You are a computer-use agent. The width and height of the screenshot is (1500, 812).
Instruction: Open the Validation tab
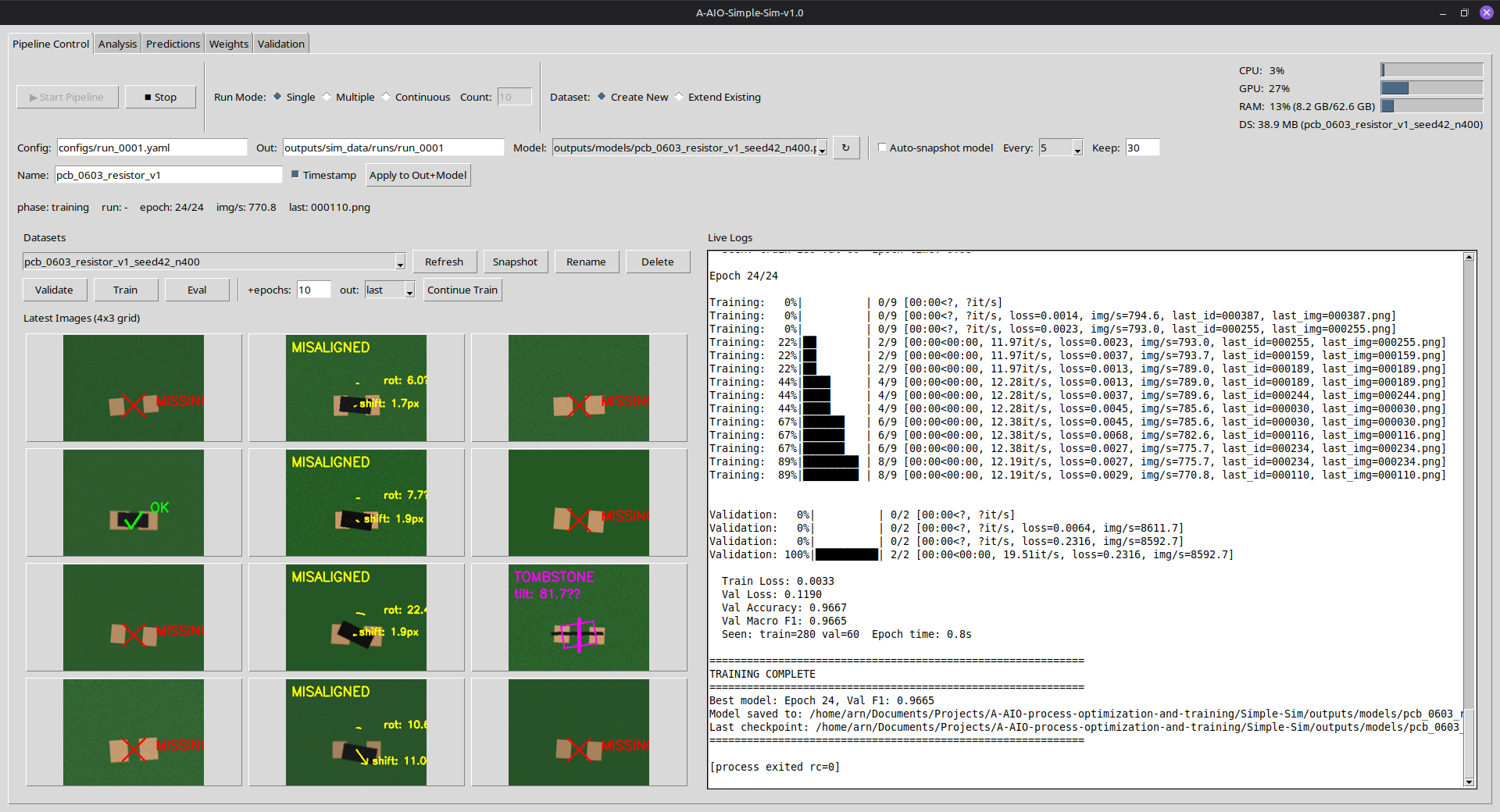point(281,44)
